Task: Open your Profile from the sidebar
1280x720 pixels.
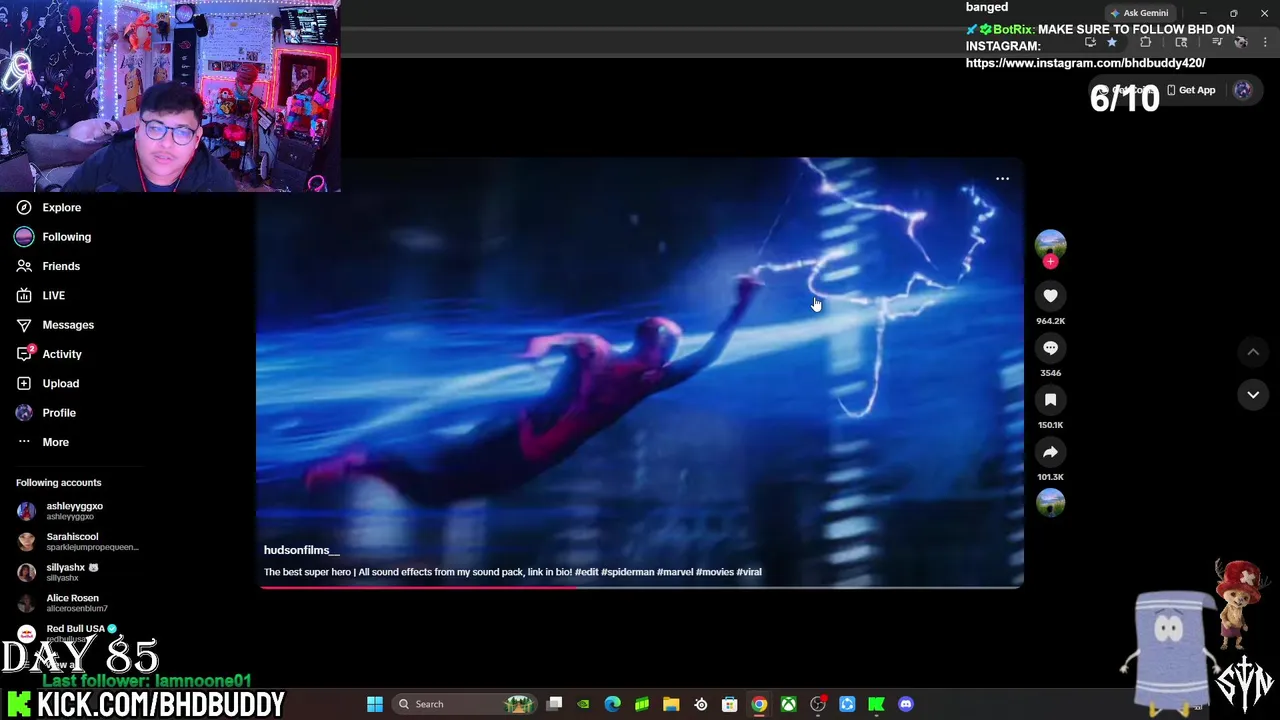Action: [x=46, y=413]
